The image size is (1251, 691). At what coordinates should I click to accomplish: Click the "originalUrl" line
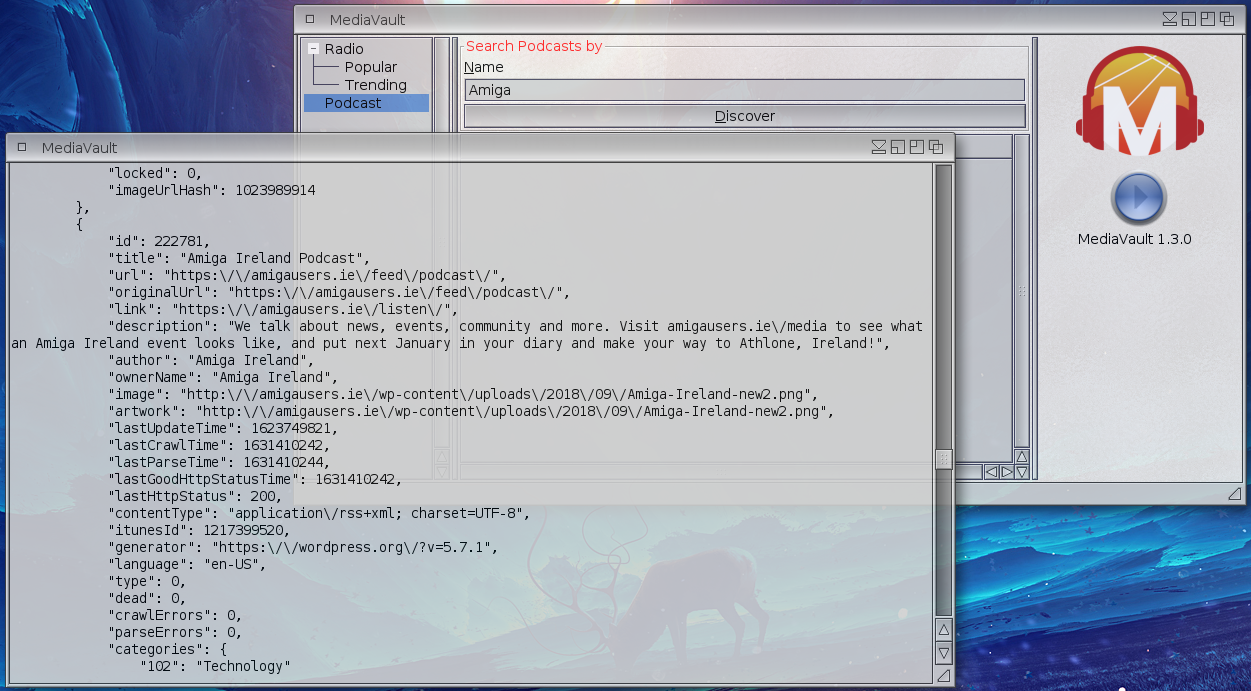(x=338, y=292)
